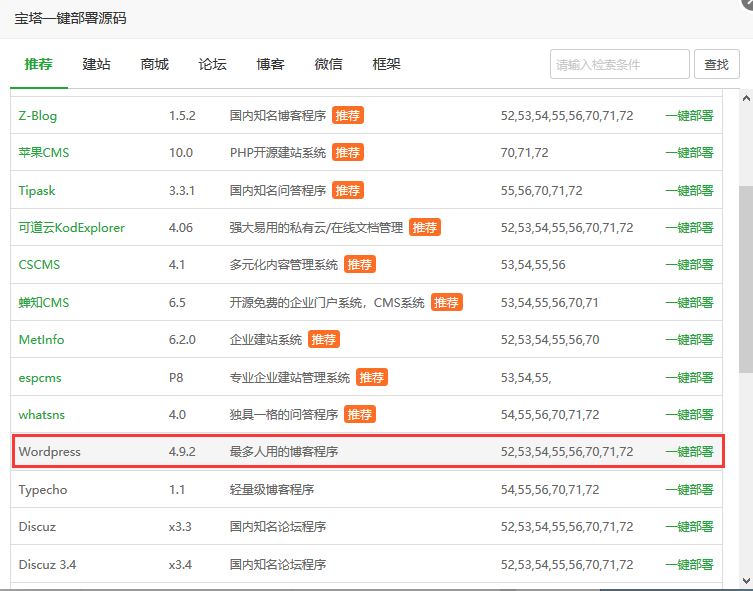Open the 建站 tab
The width and height of the screenshot is (753, 591).
tap(97, 64)
